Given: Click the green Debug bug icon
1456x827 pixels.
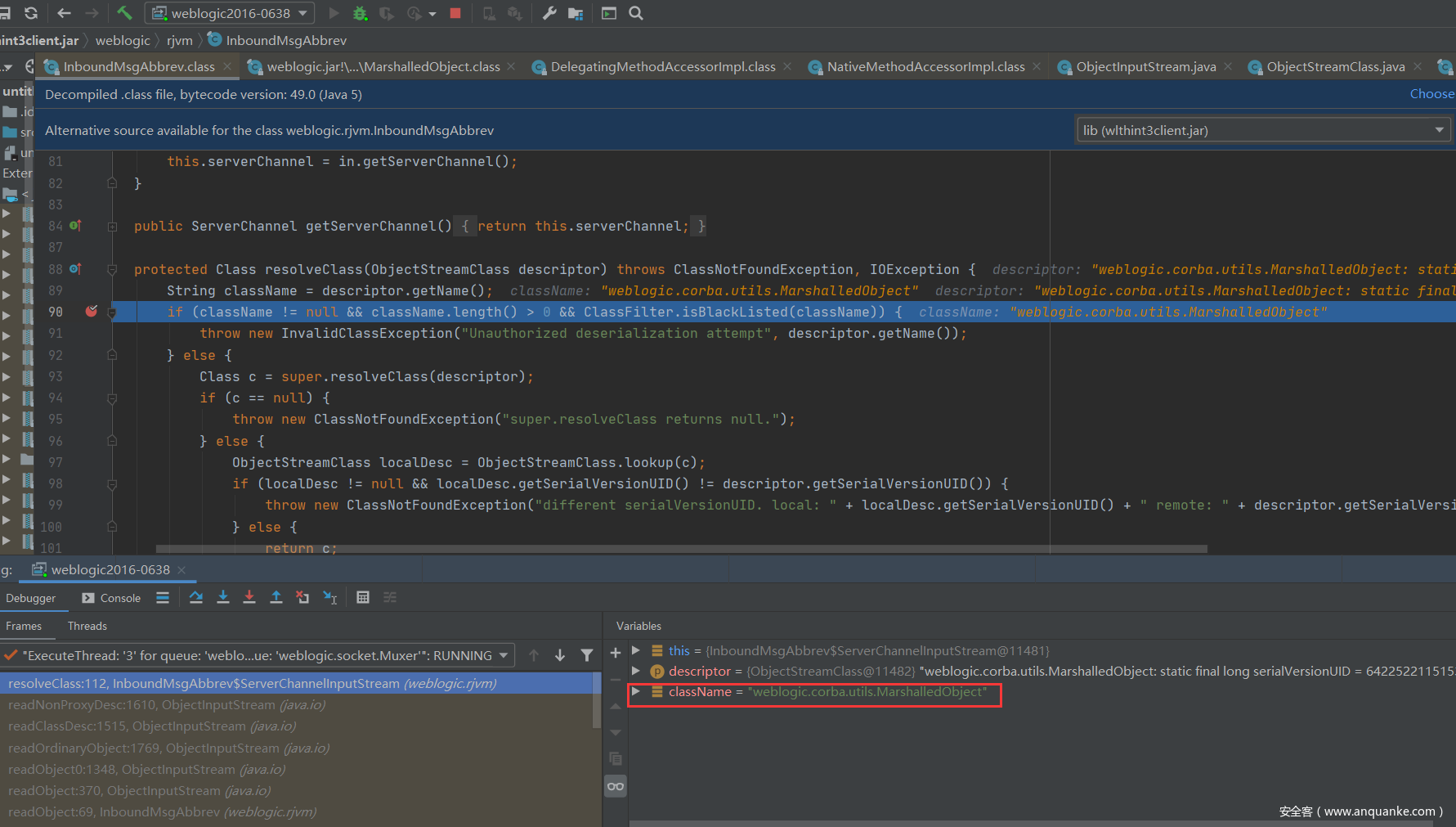Looking at the screenshot, I should point(360,13).
